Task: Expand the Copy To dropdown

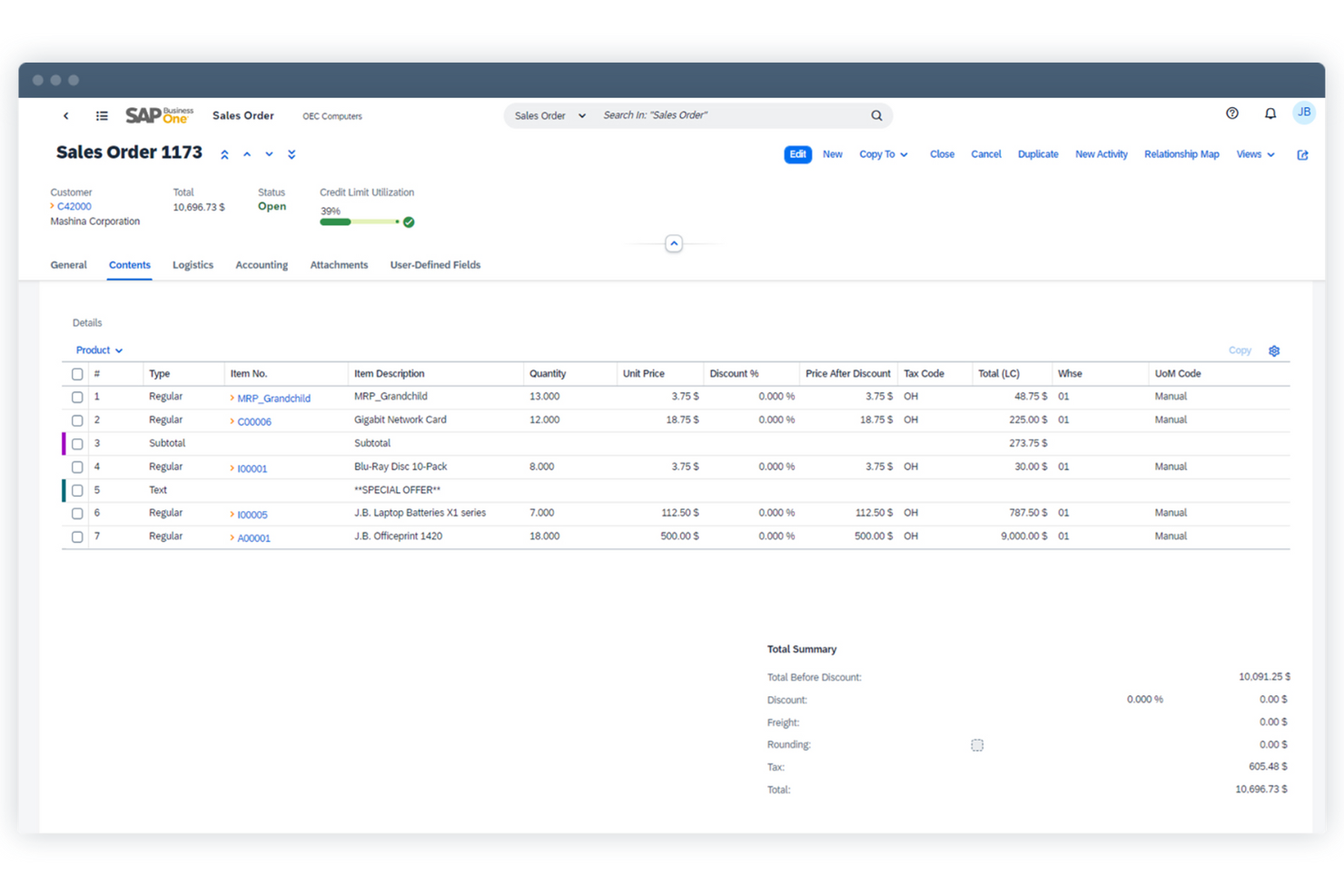Action: pyautogui.click(x=884, y=154)
